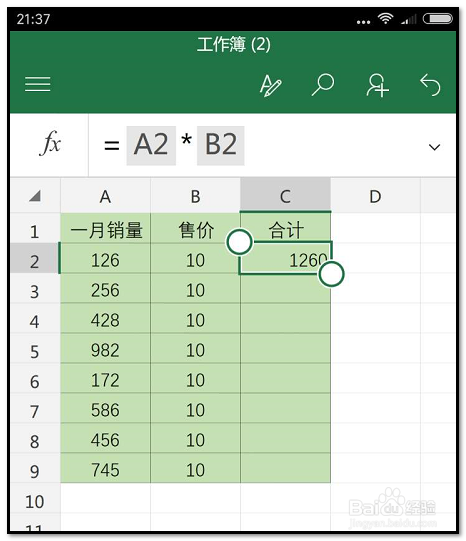466x541 pixels.
Task: Tap cell with value 126
Action: click(106, 259)
